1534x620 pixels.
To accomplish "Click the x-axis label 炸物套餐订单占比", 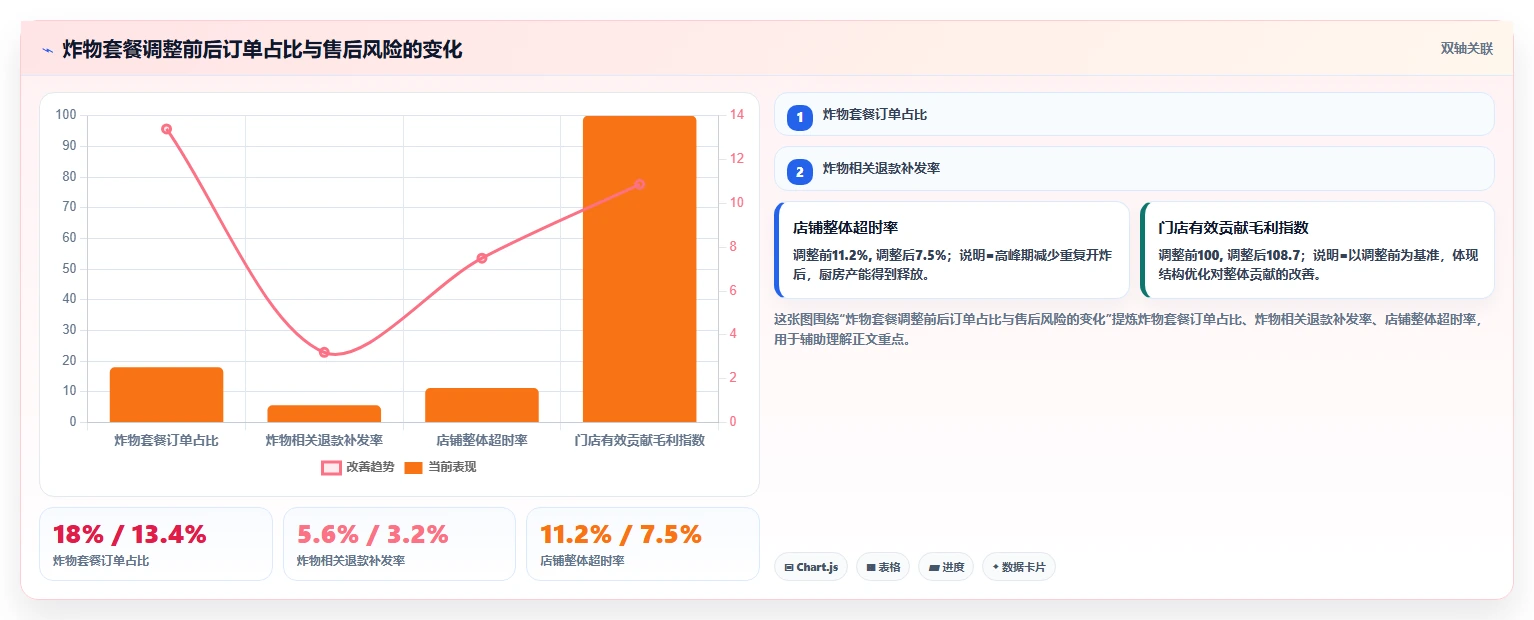I will click(166, 440).
